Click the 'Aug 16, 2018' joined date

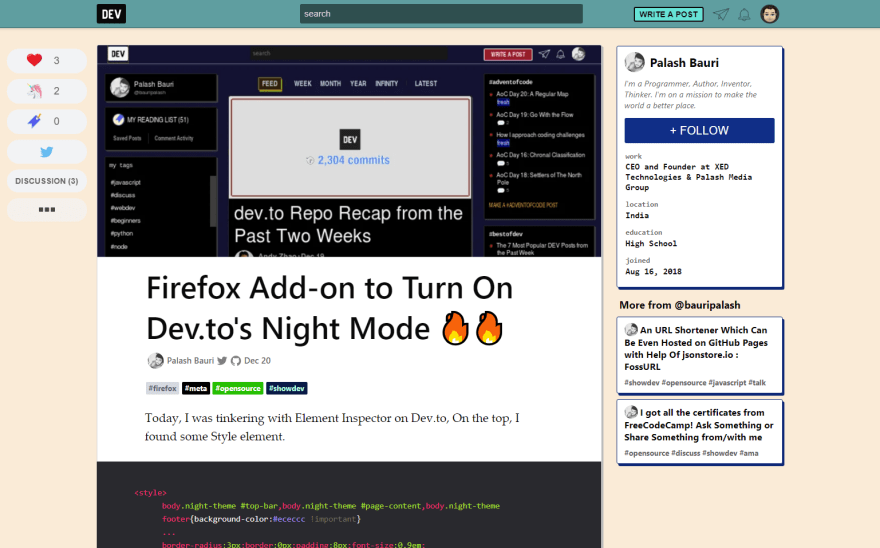point(653,271)
